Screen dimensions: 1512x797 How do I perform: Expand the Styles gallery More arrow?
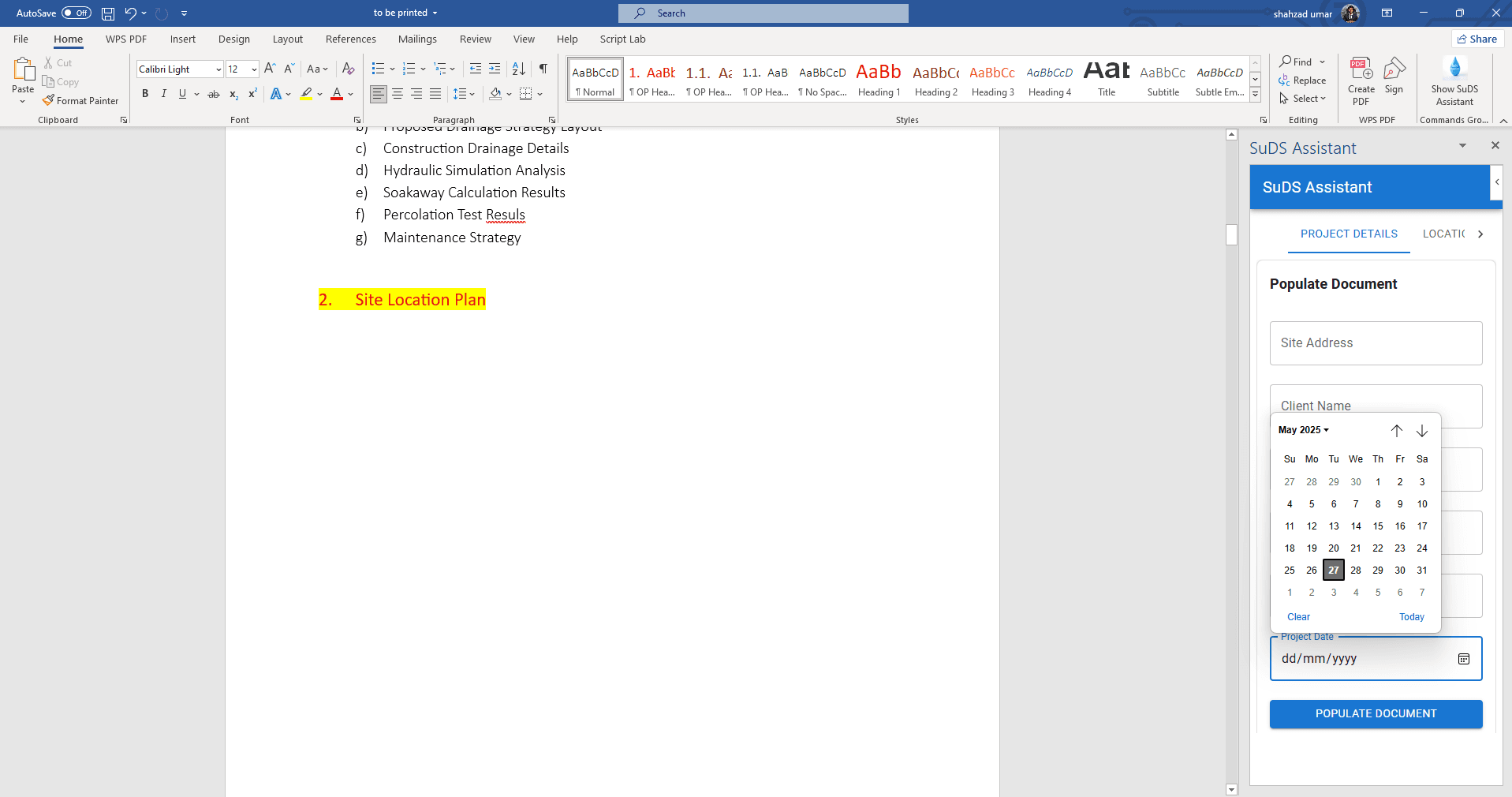1255,95
